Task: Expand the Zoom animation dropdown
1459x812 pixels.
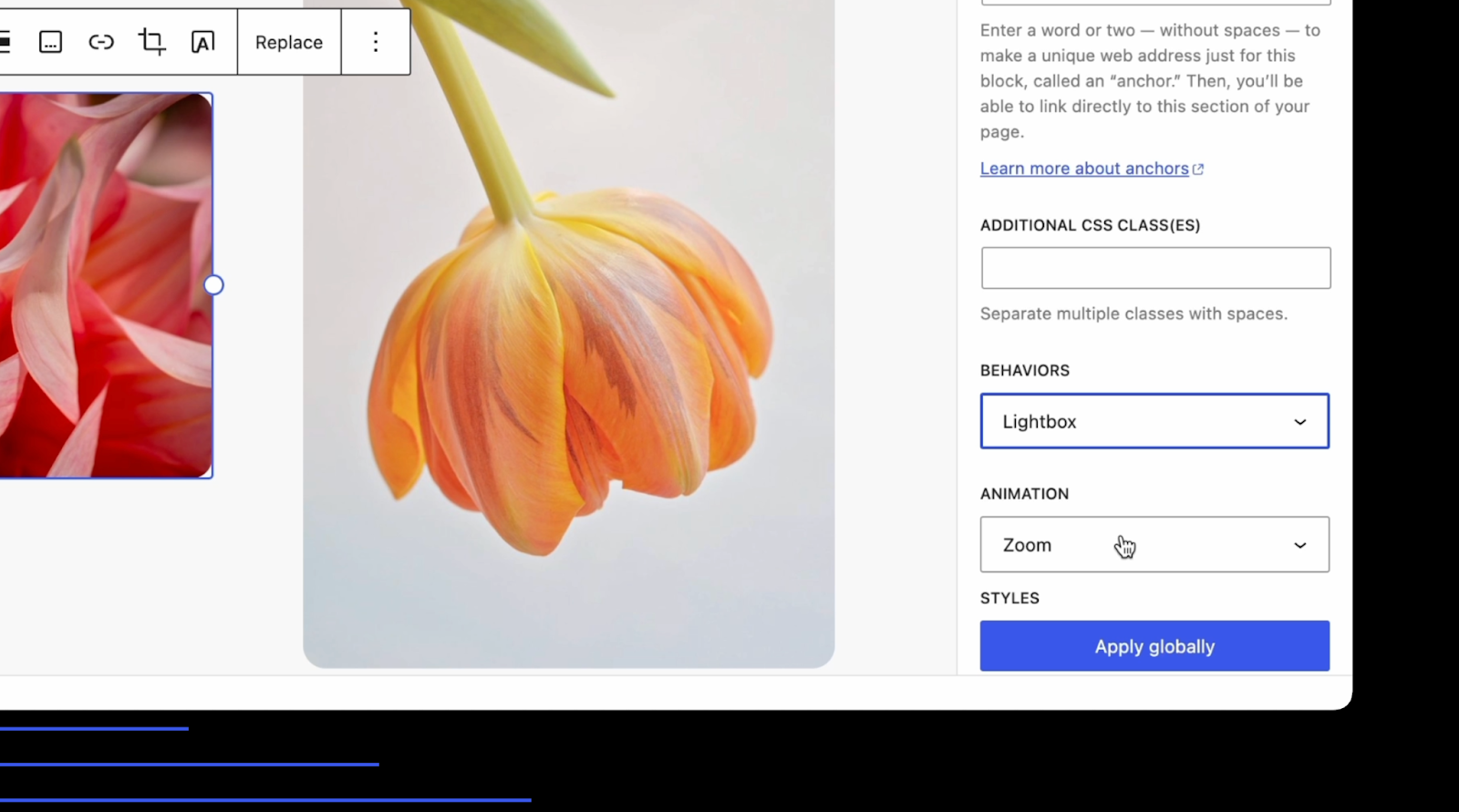Action: 1154,545
